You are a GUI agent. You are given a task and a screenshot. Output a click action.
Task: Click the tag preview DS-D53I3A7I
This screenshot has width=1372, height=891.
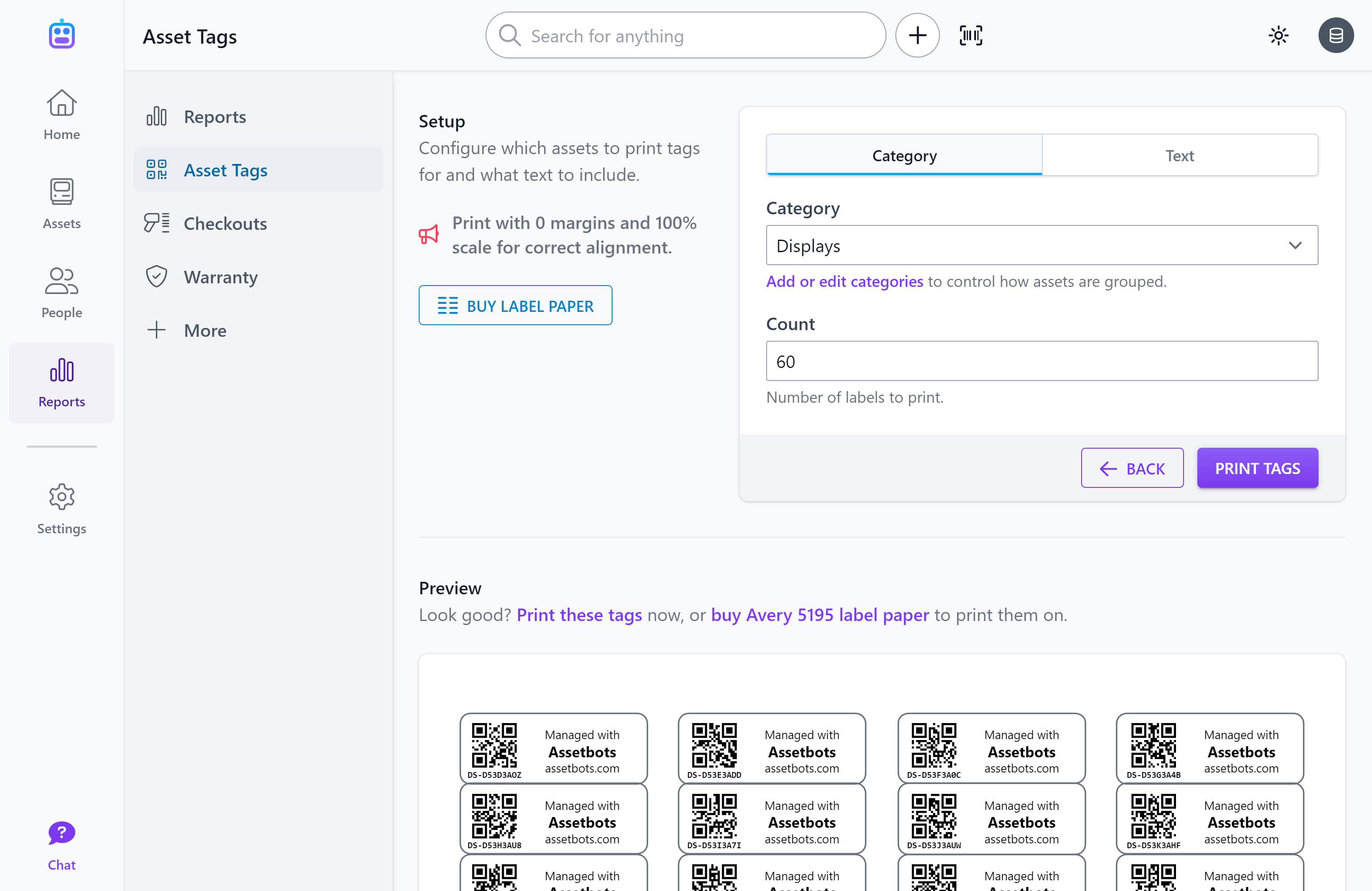(x=772, y=819)
